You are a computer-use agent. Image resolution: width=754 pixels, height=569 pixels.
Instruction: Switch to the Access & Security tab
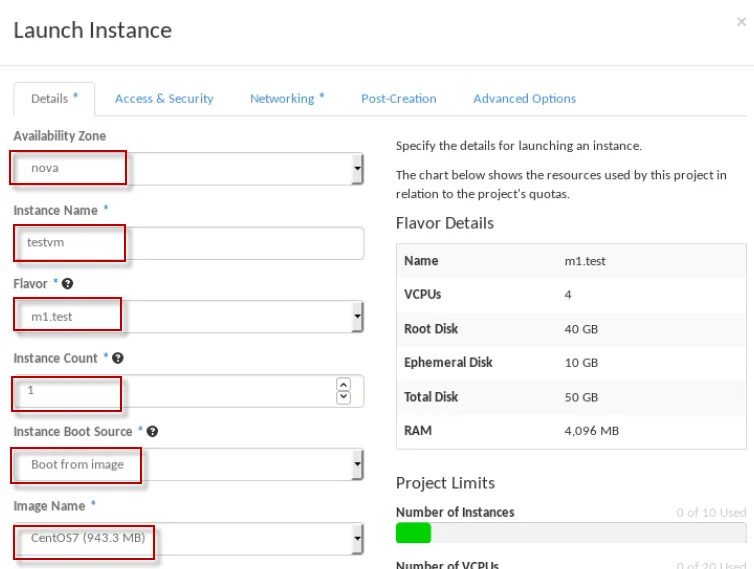point(164,99)
